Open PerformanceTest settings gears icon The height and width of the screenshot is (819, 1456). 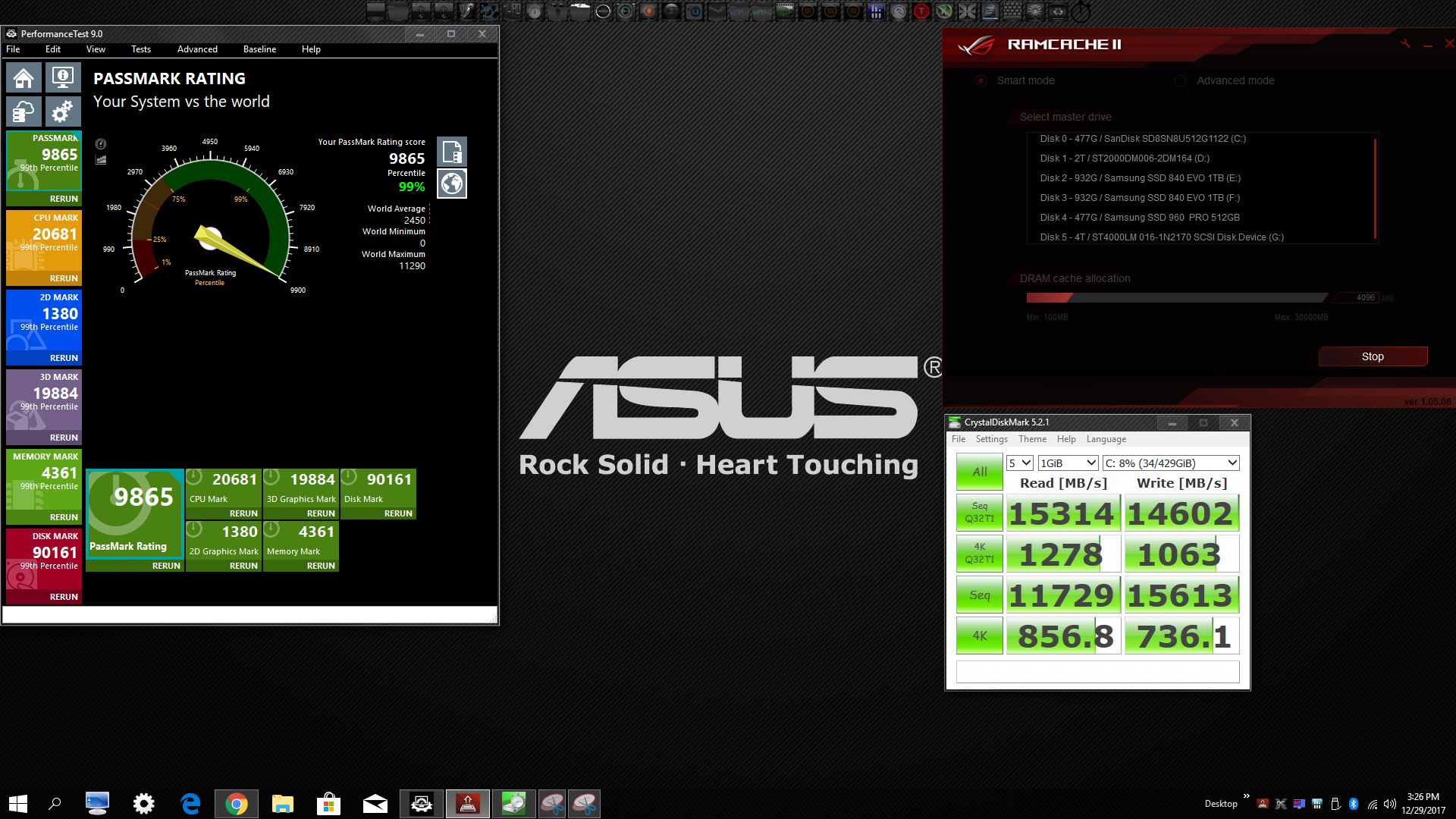[x=63, y=111]
